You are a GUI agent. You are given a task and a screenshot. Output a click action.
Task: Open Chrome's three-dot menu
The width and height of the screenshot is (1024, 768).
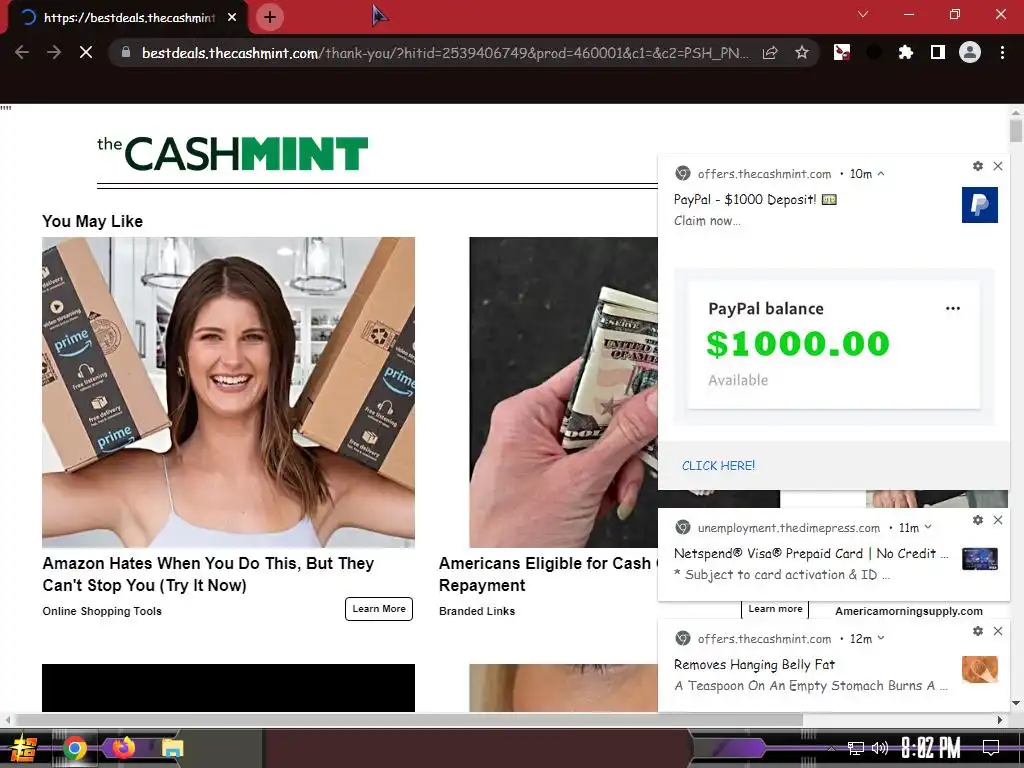pyautogui.click(x=1002, y=52)
